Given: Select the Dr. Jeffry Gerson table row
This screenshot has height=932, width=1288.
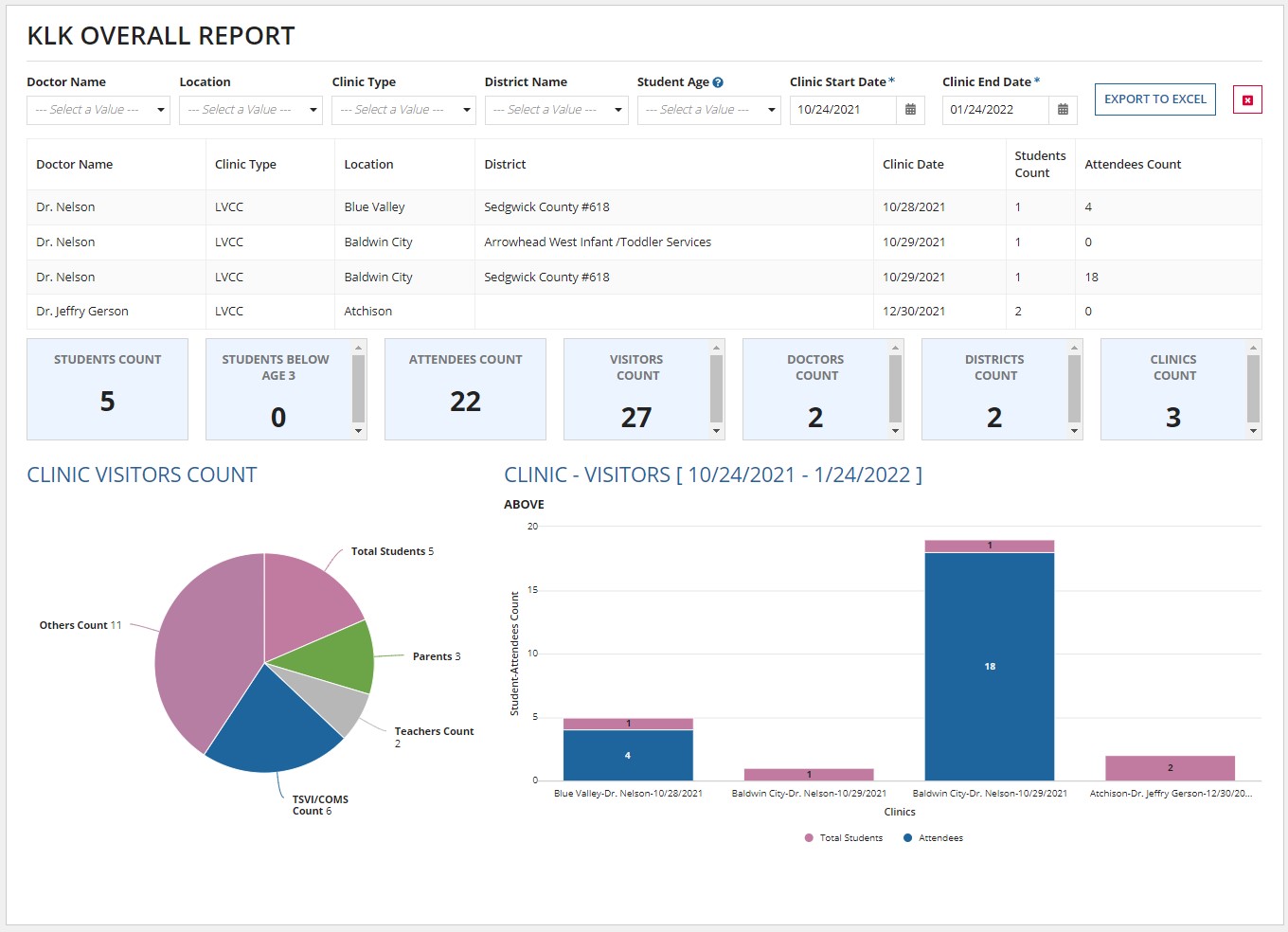Looking at the screenshot, I should (379, 311).
